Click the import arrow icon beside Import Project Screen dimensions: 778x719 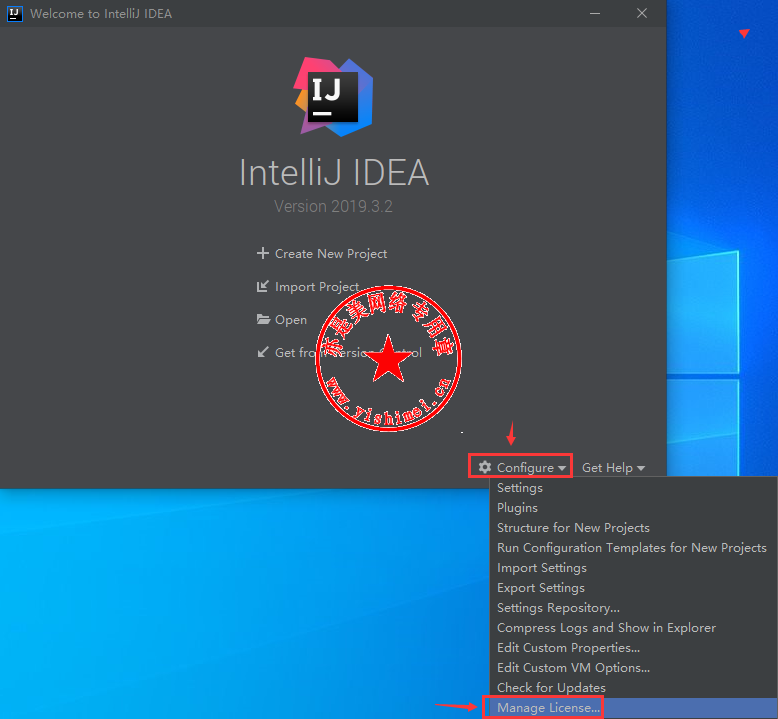pos(262,286)
